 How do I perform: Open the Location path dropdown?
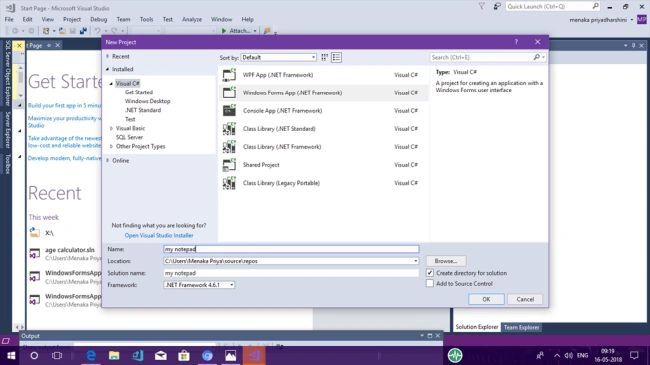tap(415, 261)
